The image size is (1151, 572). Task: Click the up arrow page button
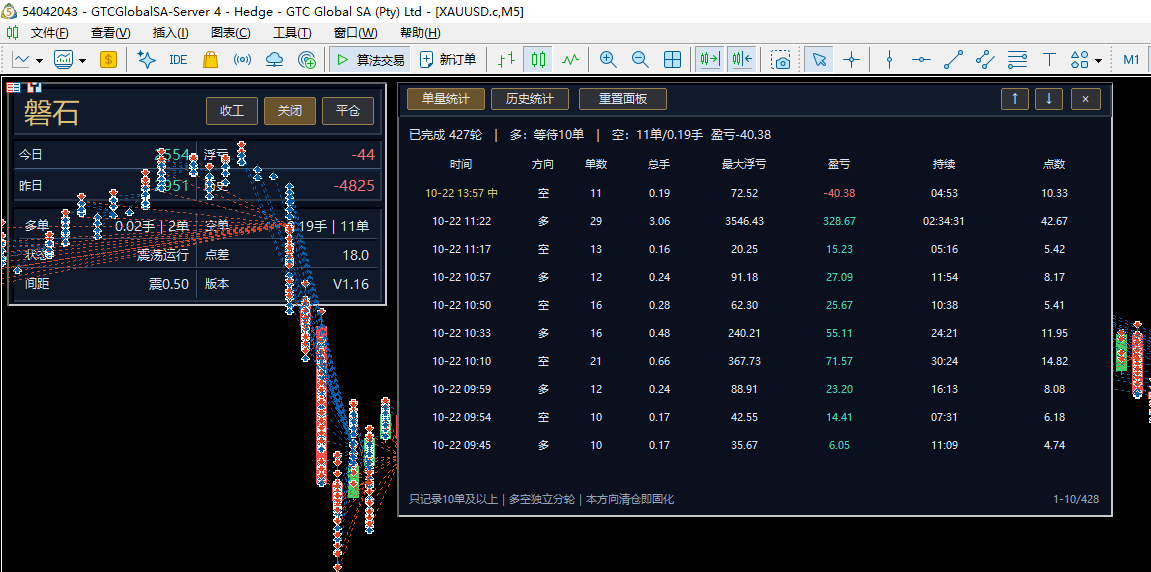pyautogui.click(x=1015, y=98)
